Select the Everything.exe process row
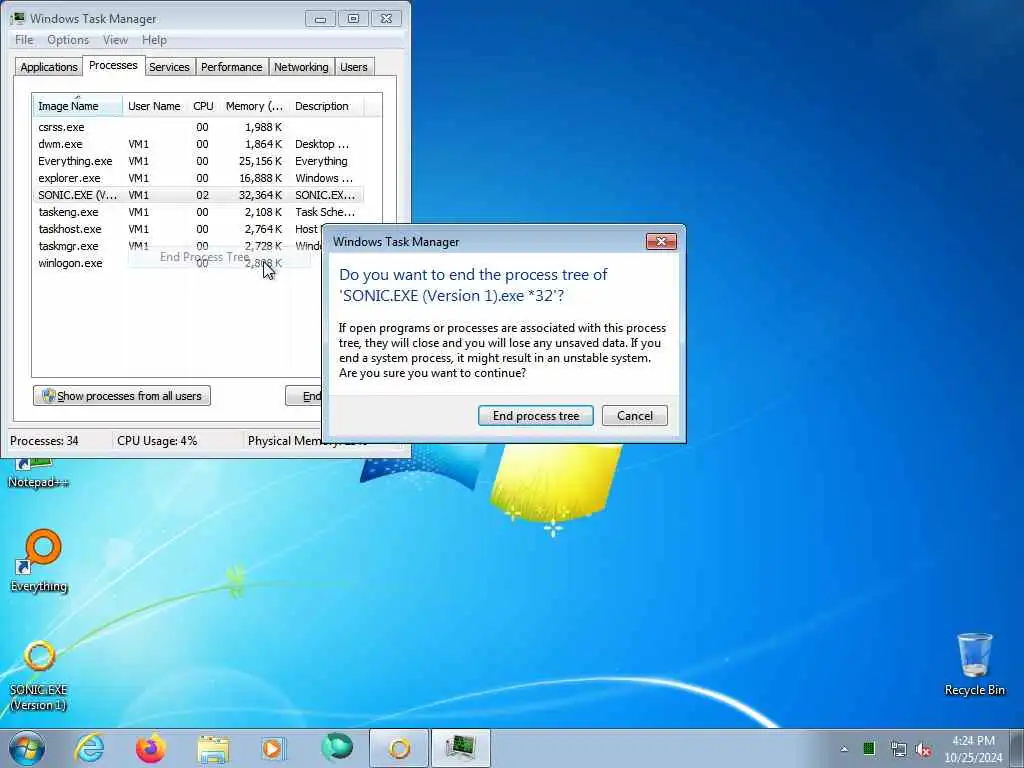Screen dimensions: 1024x768 click(198, 161)
